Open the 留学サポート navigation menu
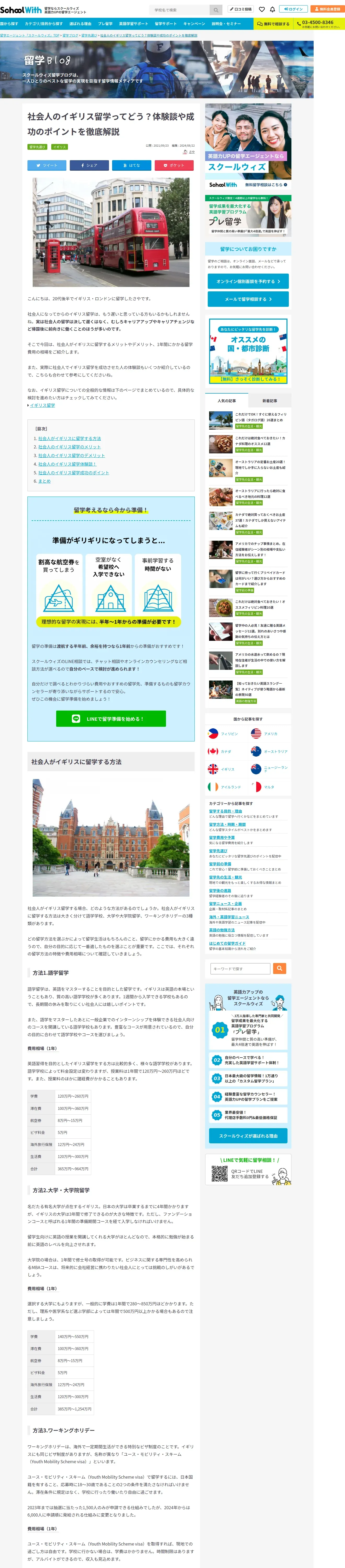The image size is (345, 1568). coord(165,24)
